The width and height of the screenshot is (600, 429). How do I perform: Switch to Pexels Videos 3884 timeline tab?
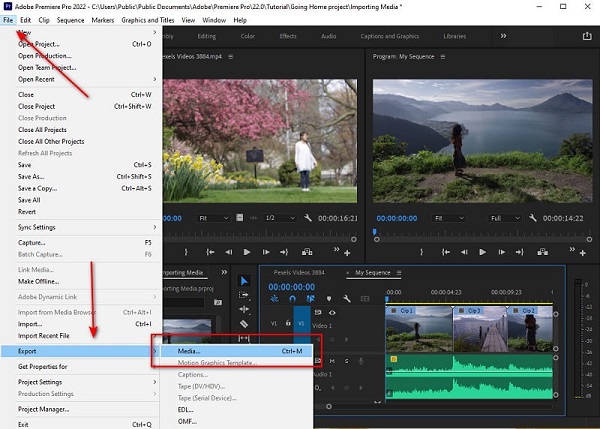(x=299, y=272)
